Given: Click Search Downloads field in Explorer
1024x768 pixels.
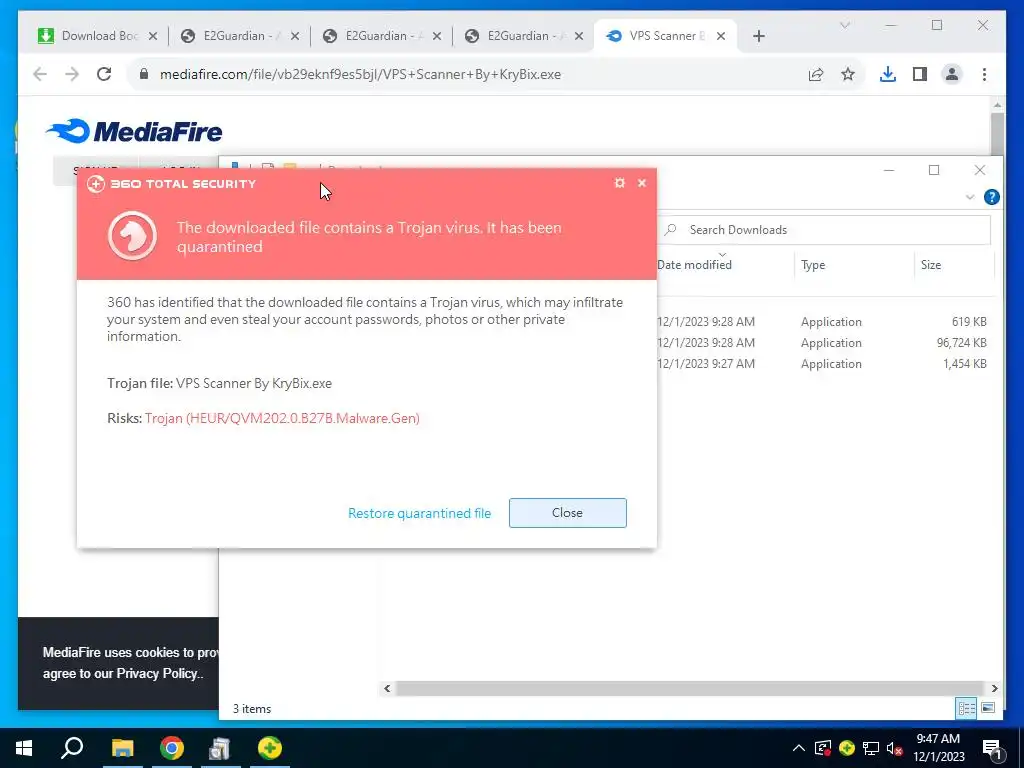Looking at the screenshot, I should (x=824, y=230).
